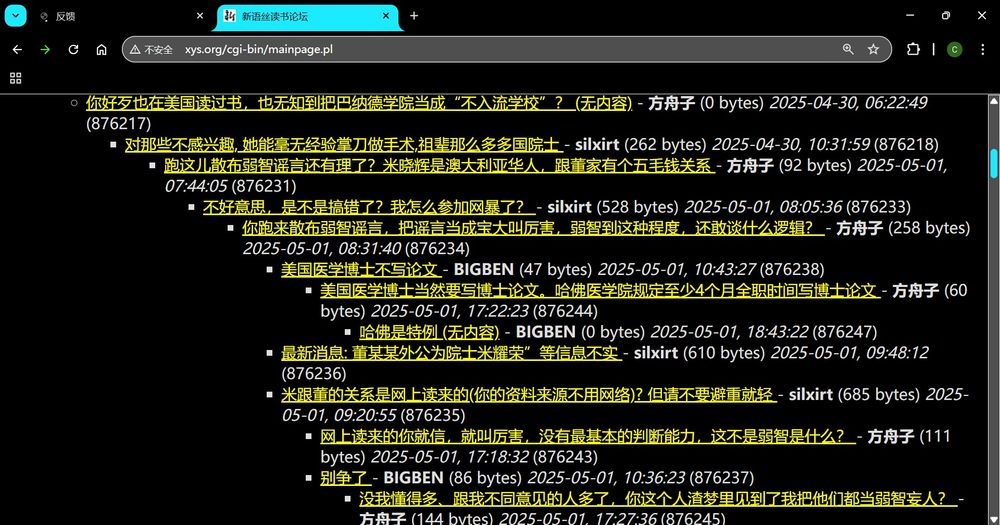
Task: Bookmark this page with the star
Action: 873,49
